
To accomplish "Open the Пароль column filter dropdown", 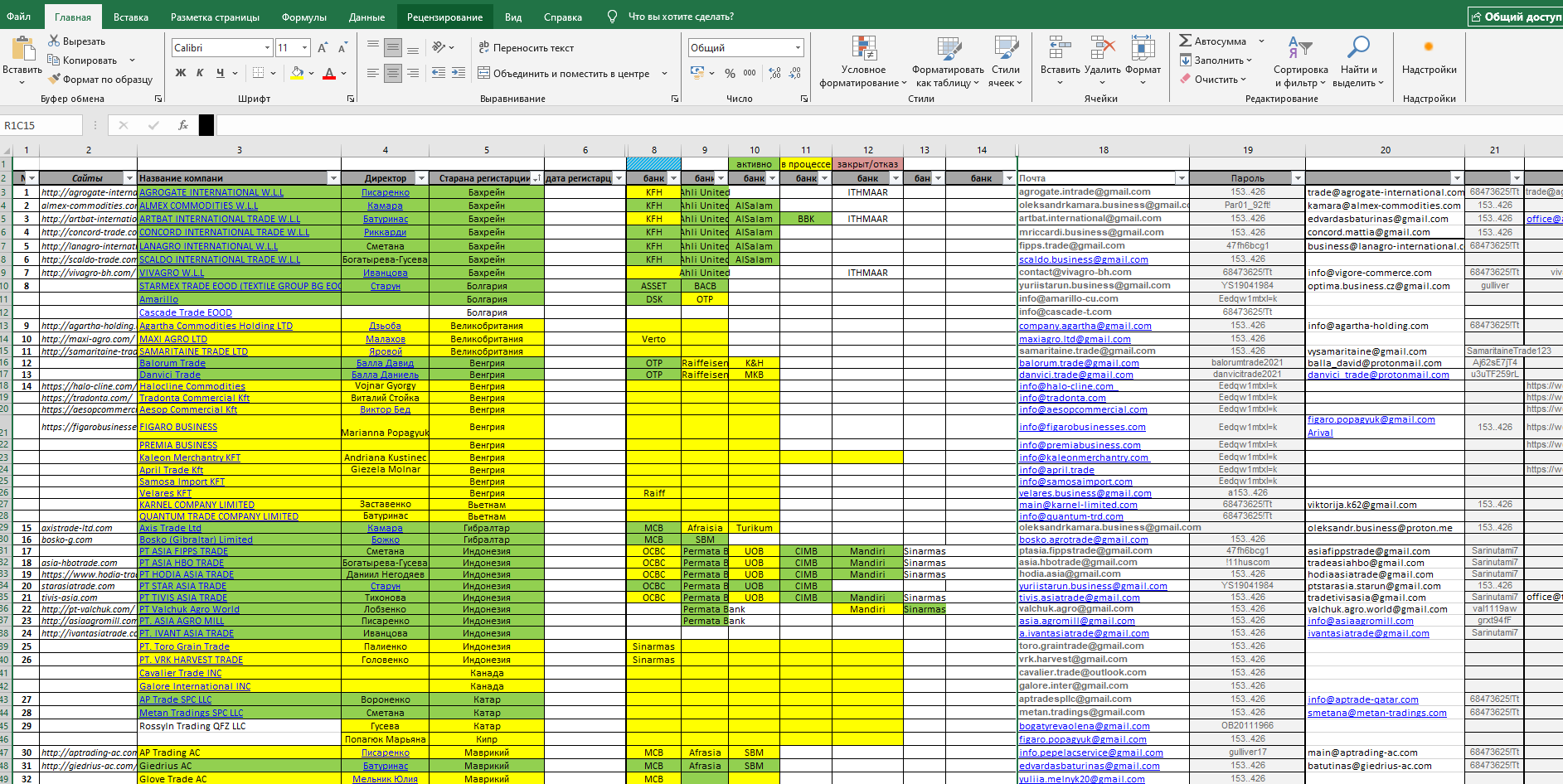I will tap(1298, 178).
